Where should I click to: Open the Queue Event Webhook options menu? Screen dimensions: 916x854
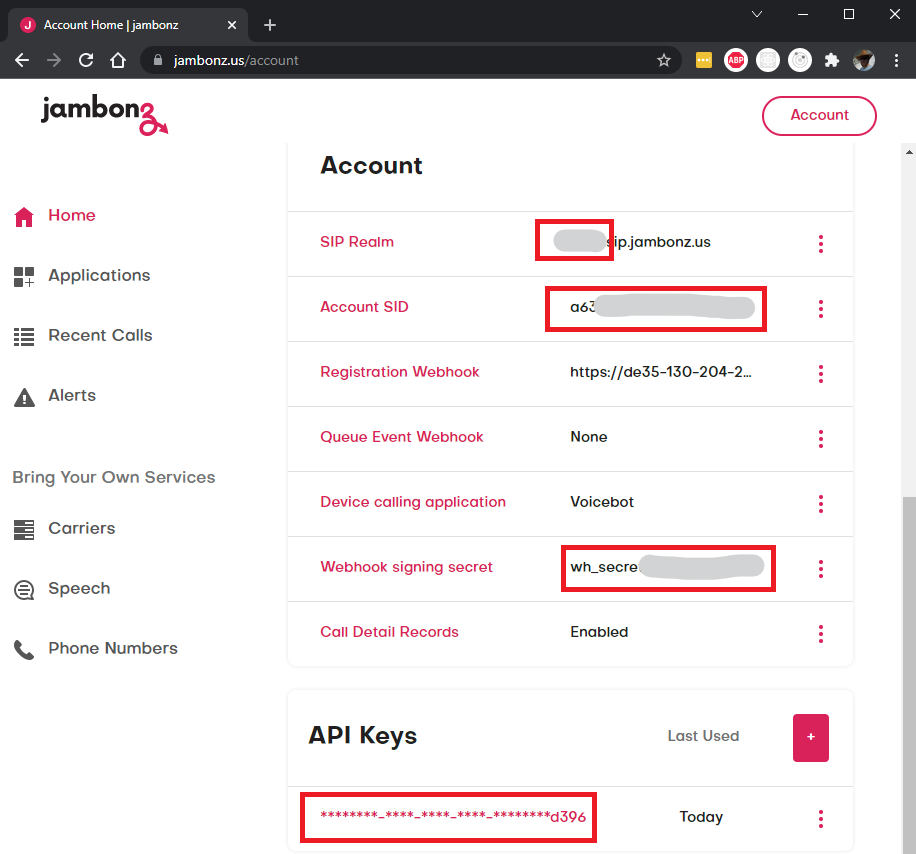821,439
